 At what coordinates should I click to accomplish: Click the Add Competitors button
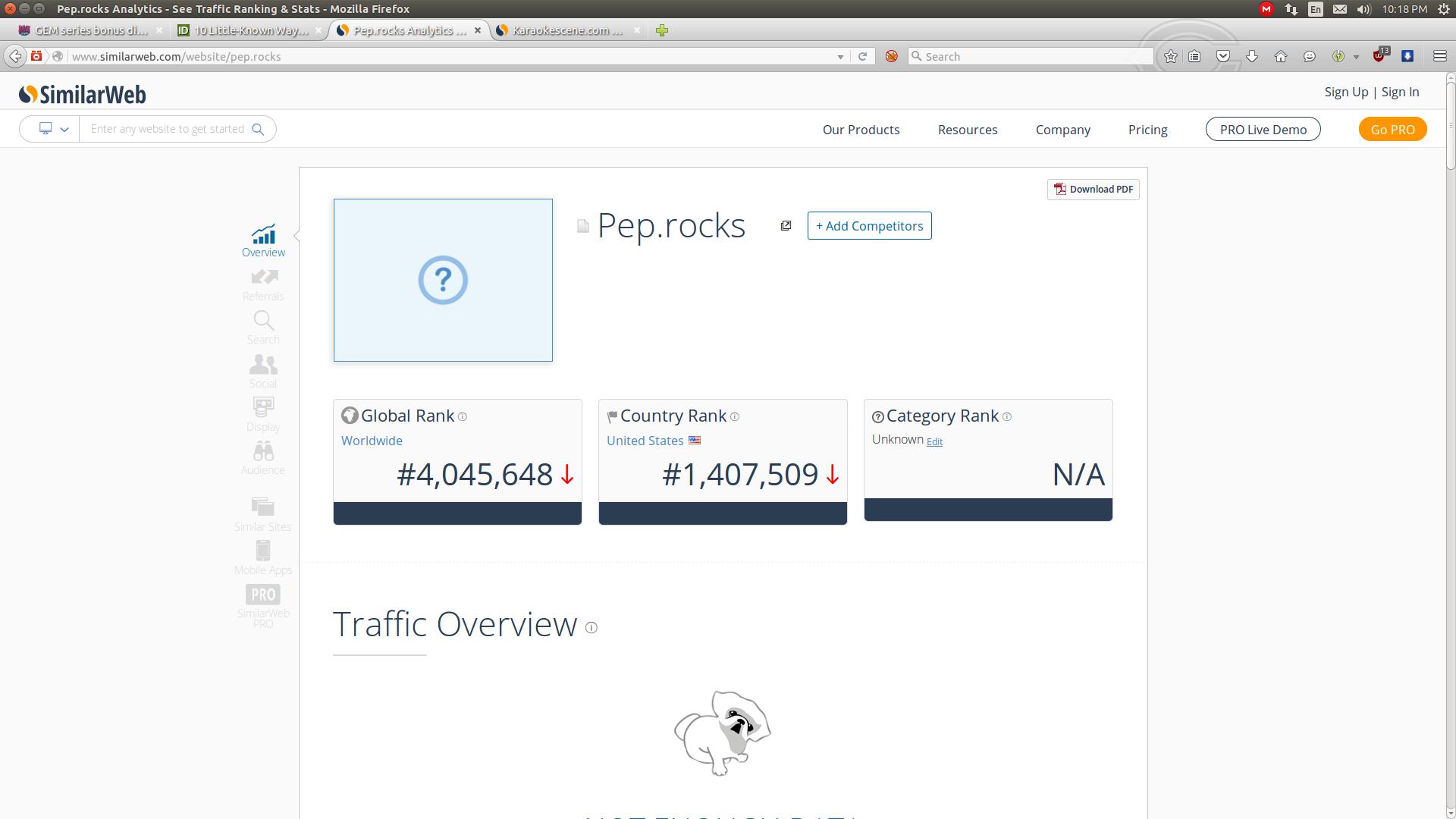(869, 226)
